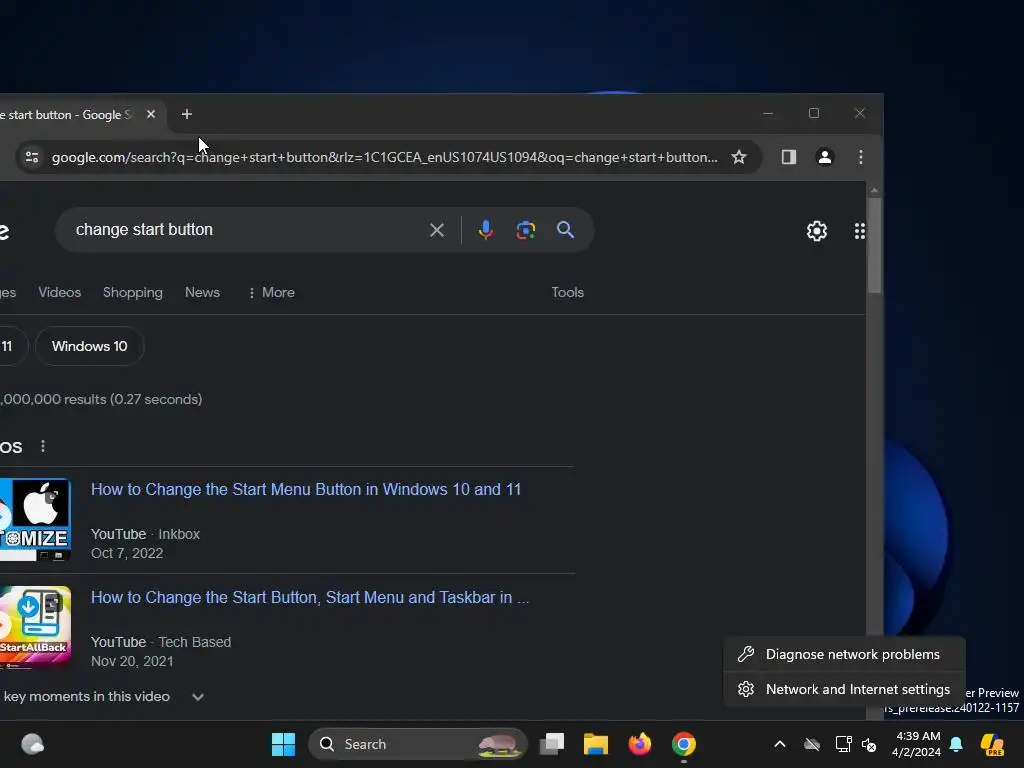1024x768 pixels.
Task: Maximize the Chrome window
Action: (814, 114)
